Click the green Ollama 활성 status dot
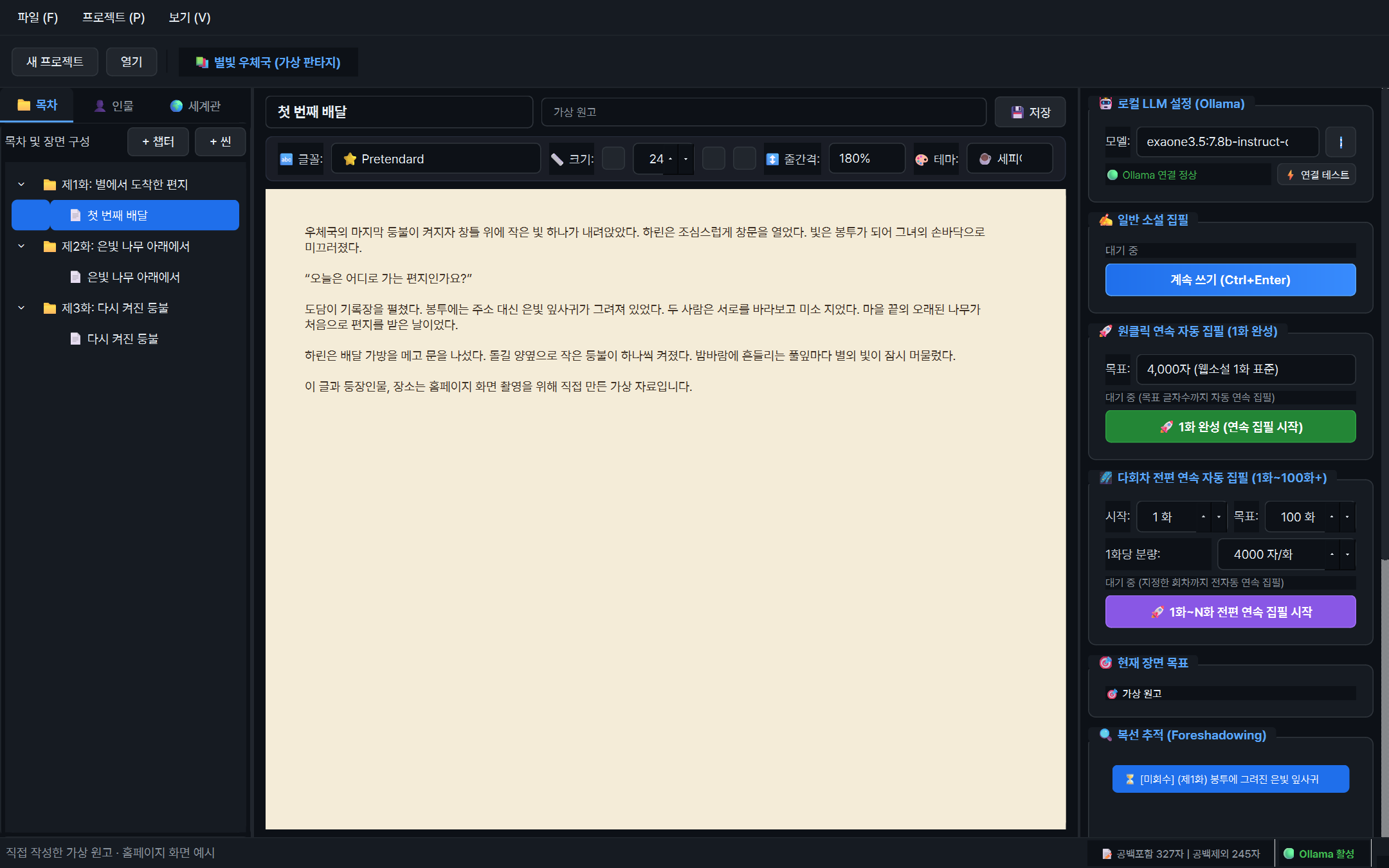Screen dimensions: 1389x868 (x=1289, y=854)
